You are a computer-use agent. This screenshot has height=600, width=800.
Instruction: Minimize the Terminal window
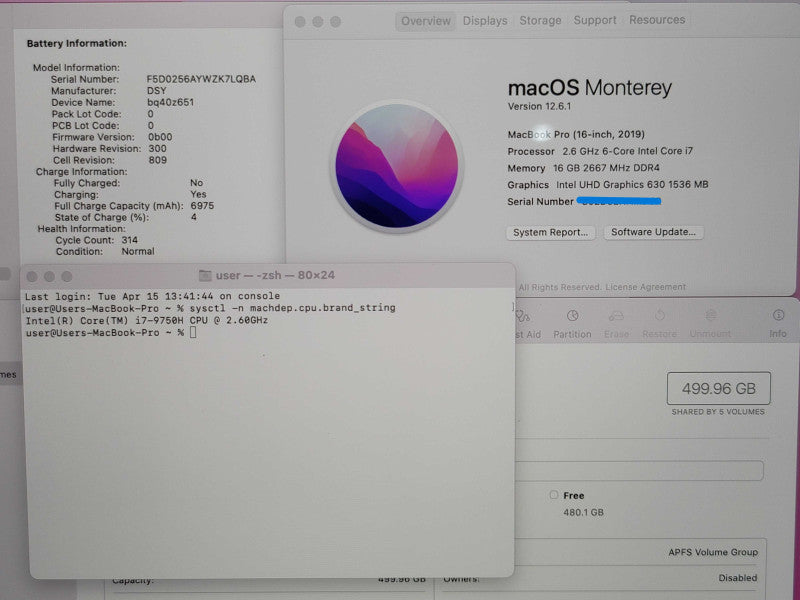click(49, 277)
